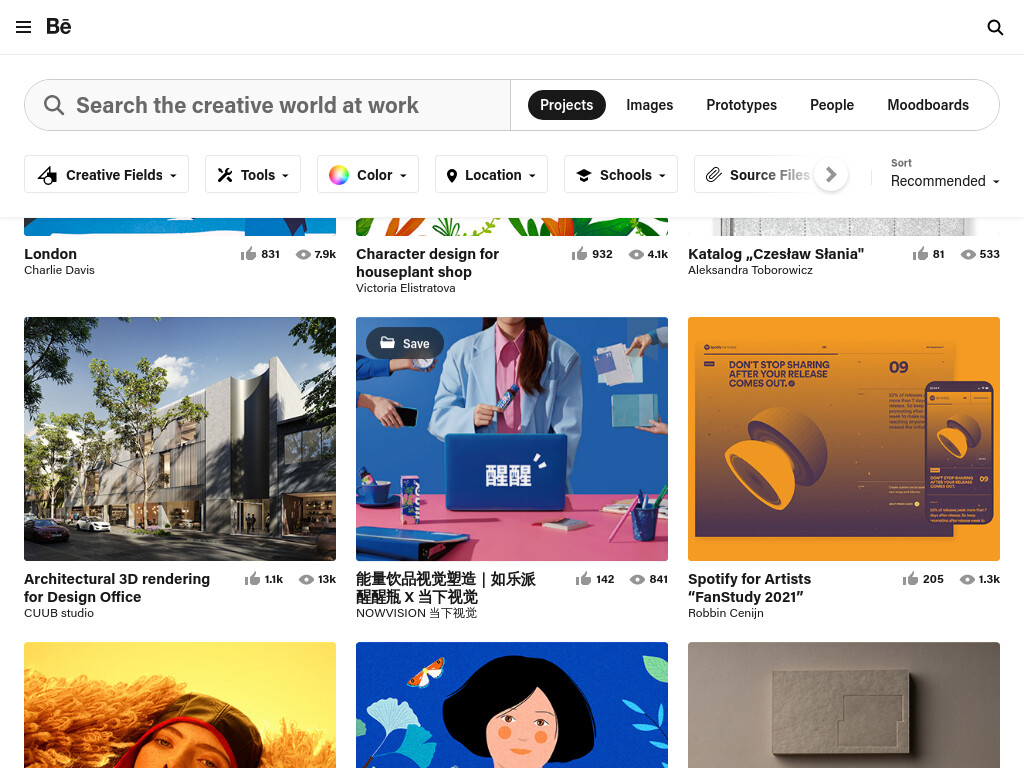Expand the Tools filter dropdown
The image size is (1024, 768).
point(253,174)
